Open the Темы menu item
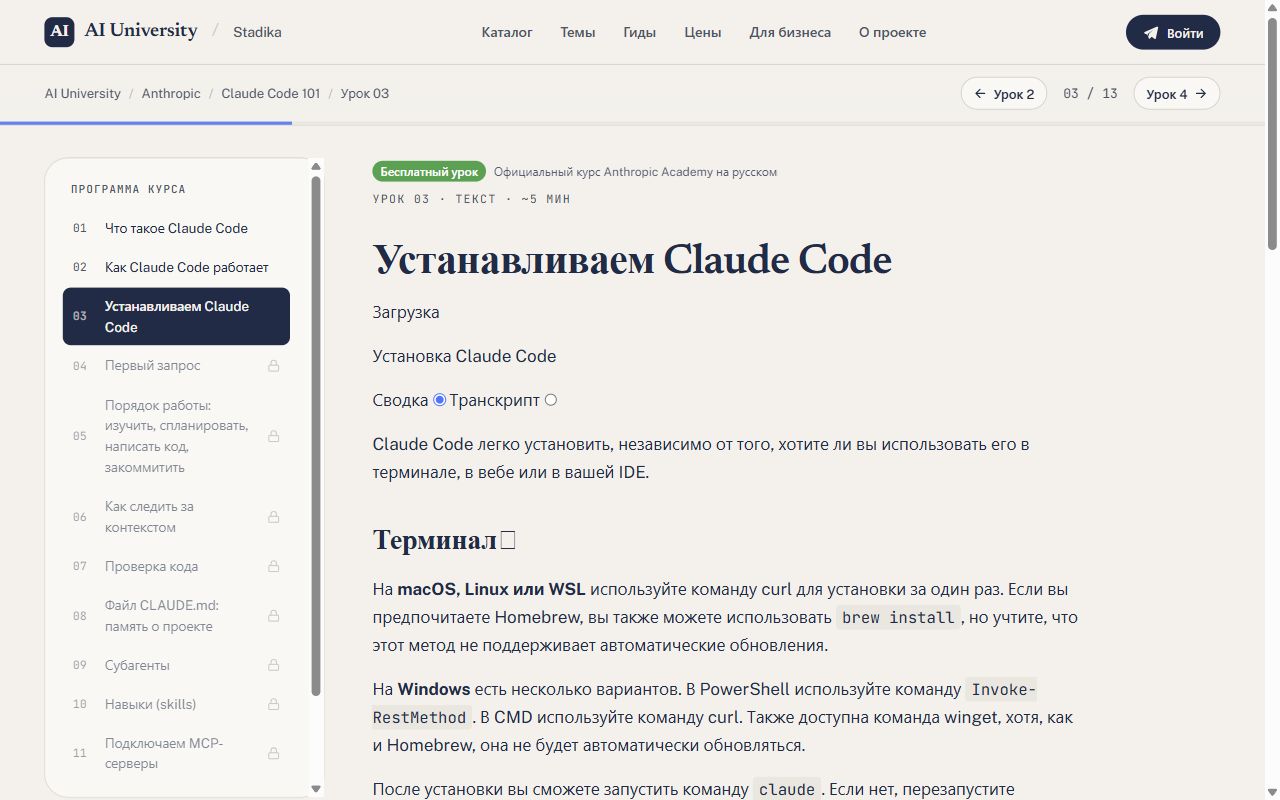1280x800 pixels. pyautogui.click(x=578, y=32)
